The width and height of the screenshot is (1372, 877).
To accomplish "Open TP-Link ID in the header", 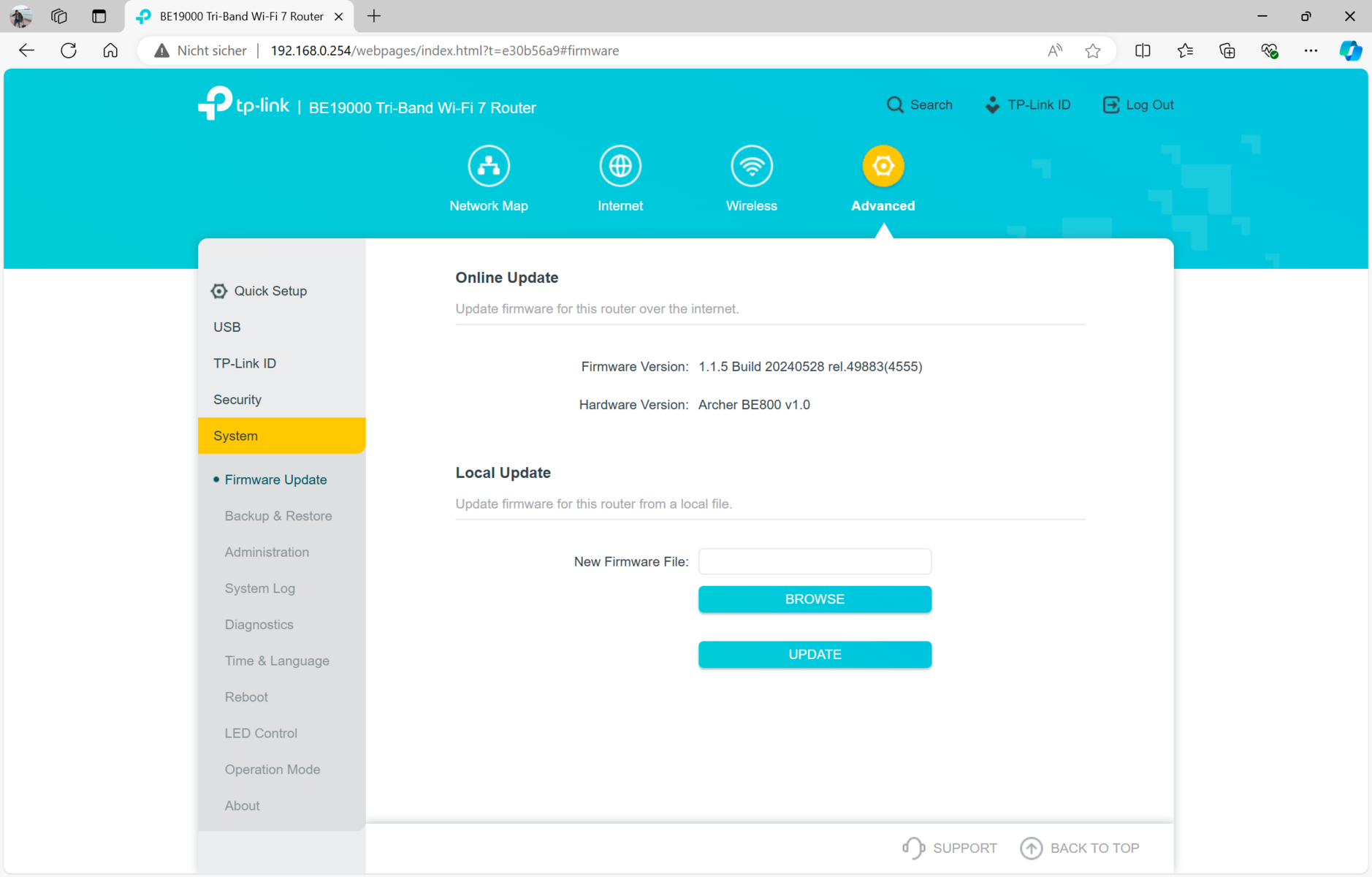I will 1027,105.
